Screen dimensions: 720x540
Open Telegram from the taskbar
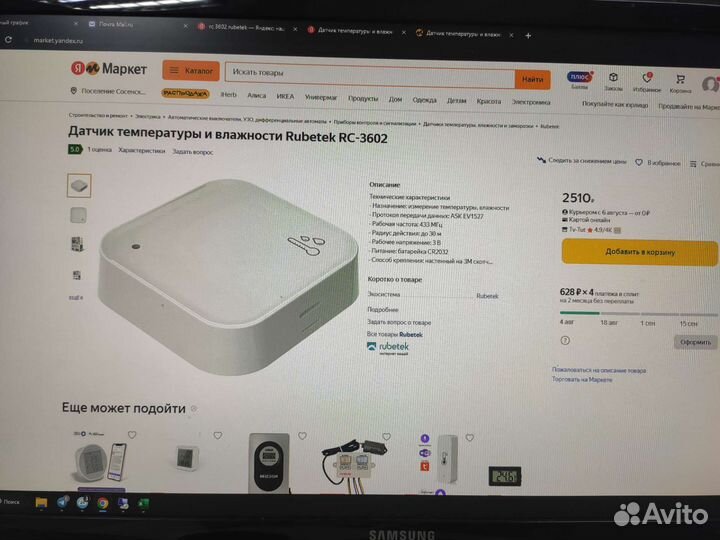pos(62,502)
